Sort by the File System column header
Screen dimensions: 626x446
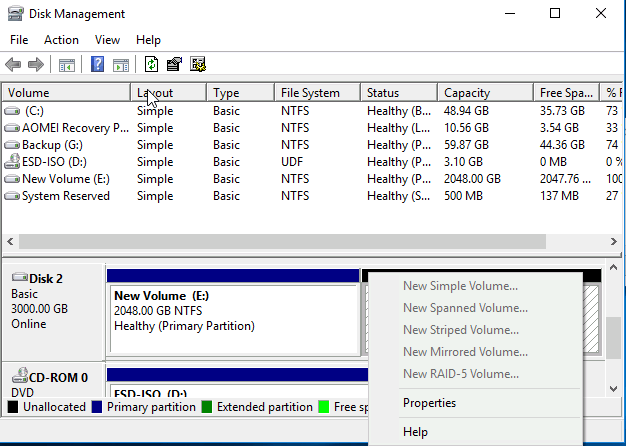pyautogui.click(x=318, y=93)
